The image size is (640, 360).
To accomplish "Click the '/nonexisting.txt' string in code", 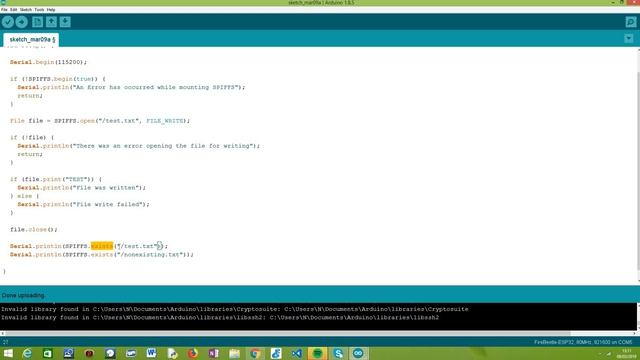I will [x=151, y=255].
